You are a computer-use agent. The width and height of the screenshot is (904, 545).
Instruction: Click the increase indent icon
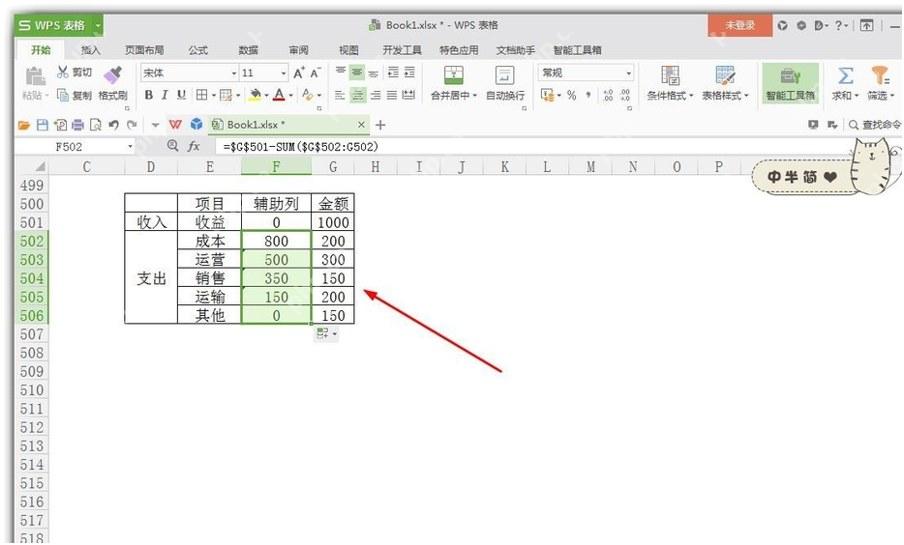pyautogui.click(x=409, y=72)
